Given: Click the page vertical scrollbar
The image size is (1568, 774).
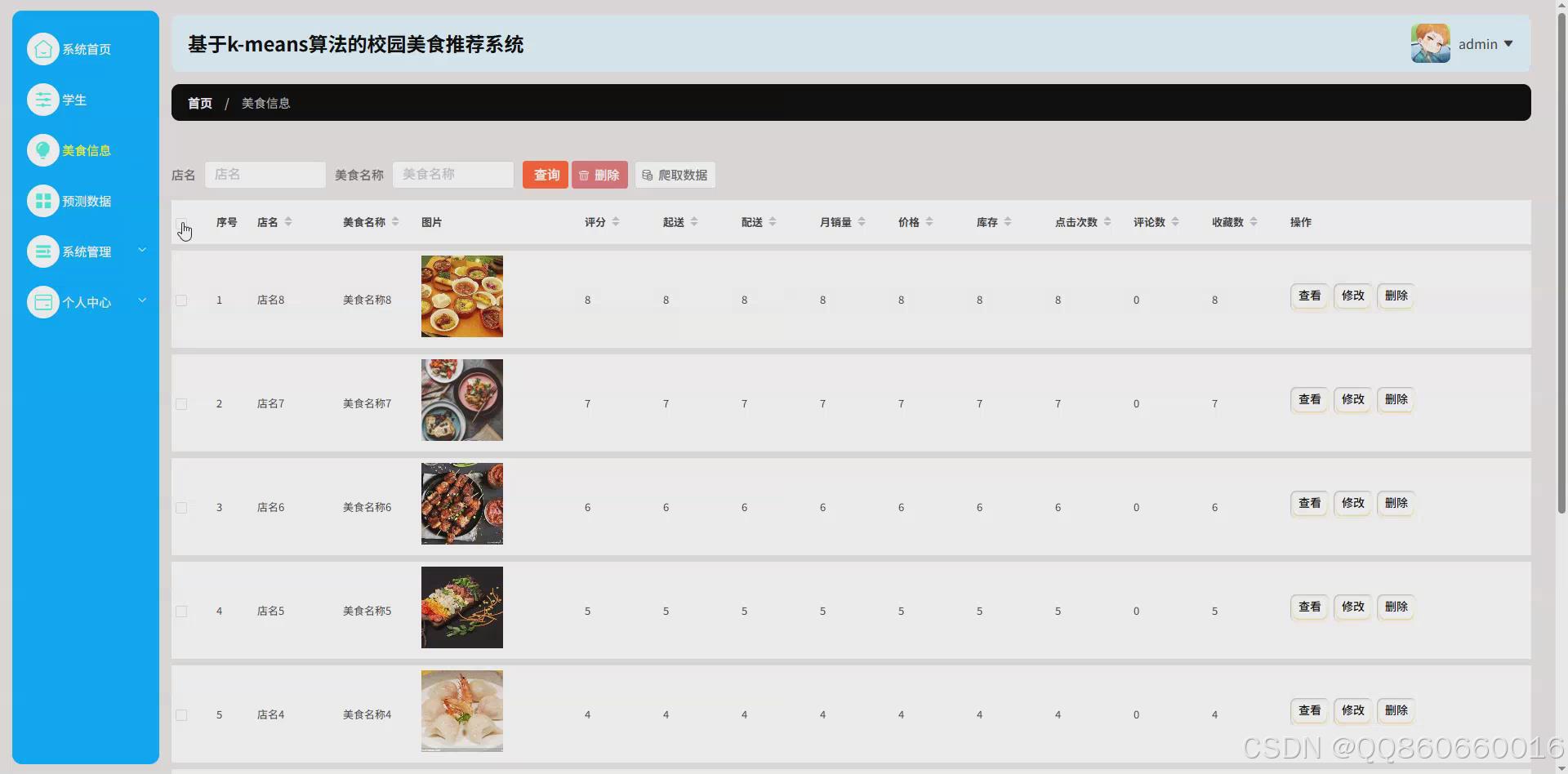Looking at the screenshot, I should [x=1561, y=261].
